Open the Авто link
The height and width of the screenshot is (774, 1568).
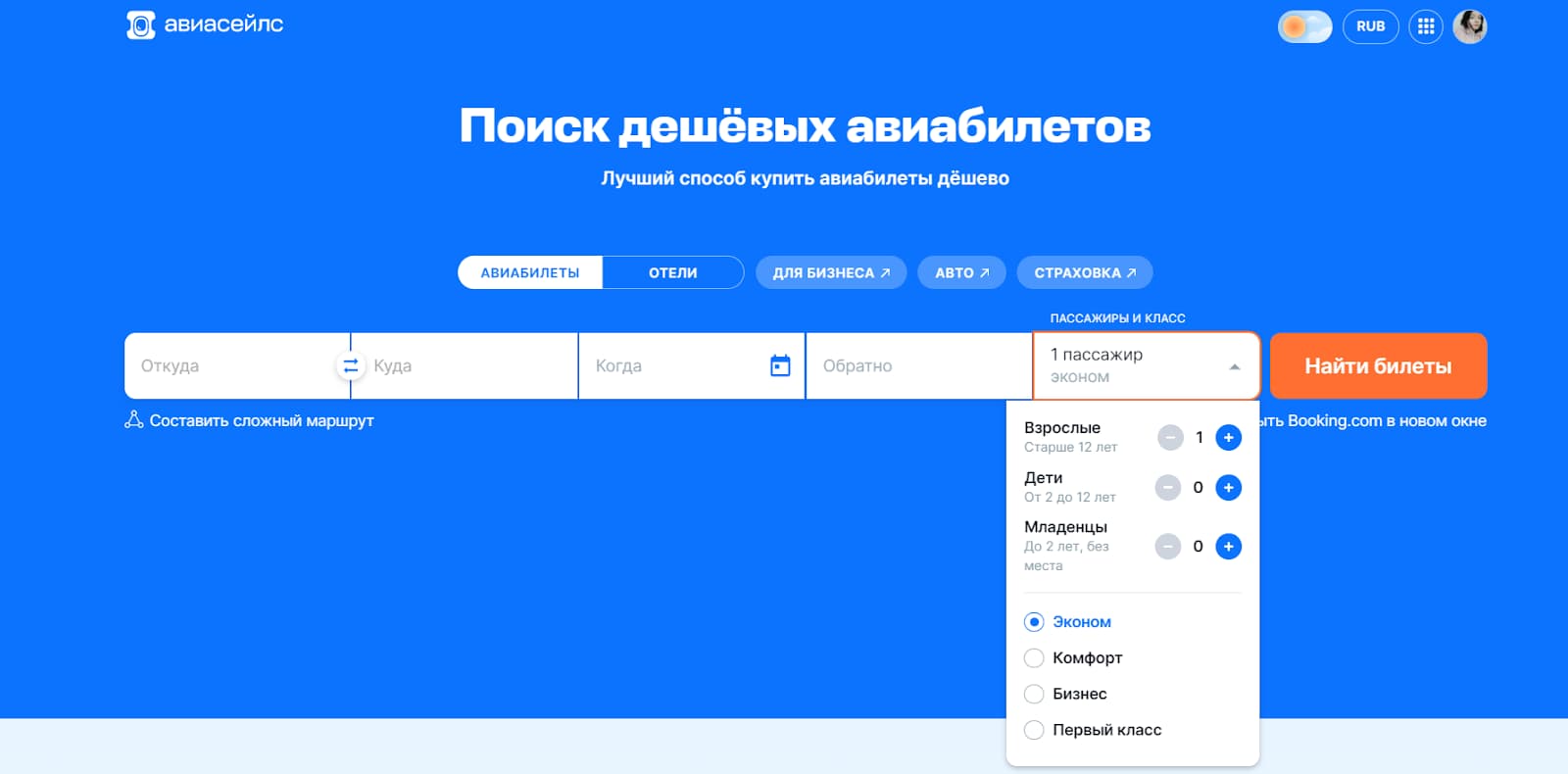pos(961,272)
